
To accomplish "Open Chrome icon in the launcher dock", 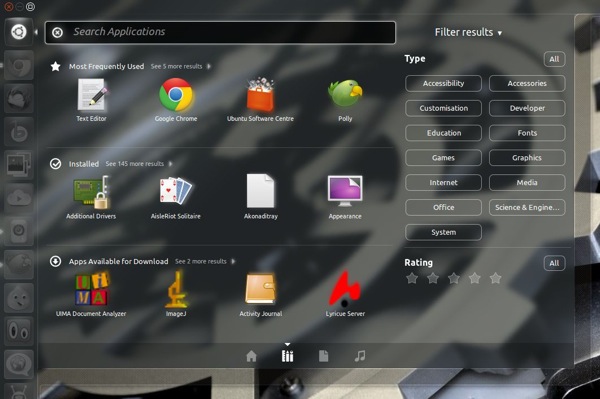I will (19, 66).
